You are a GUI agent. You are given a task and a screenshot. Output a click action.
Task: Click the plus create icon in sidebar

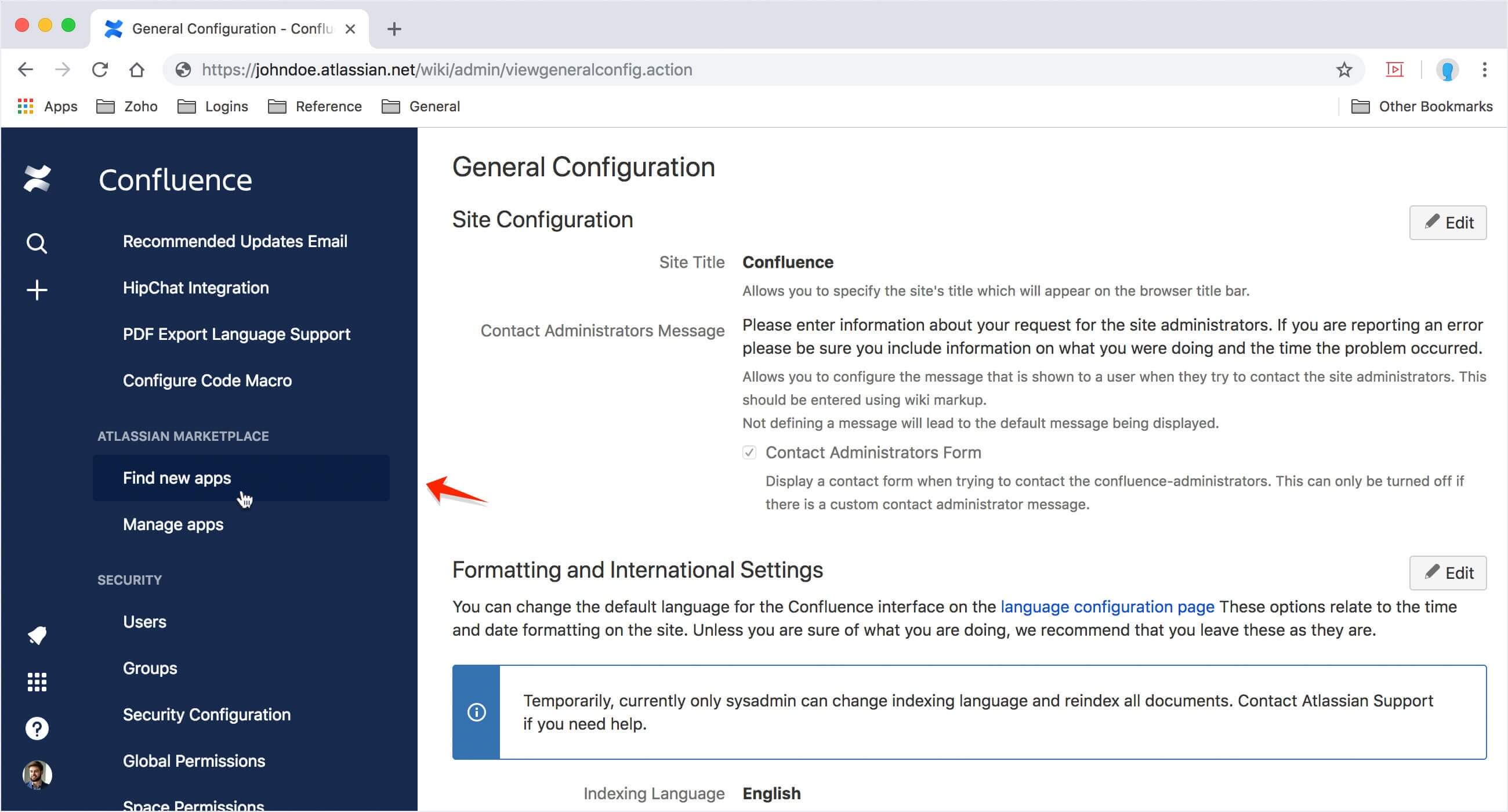(37, 290)
